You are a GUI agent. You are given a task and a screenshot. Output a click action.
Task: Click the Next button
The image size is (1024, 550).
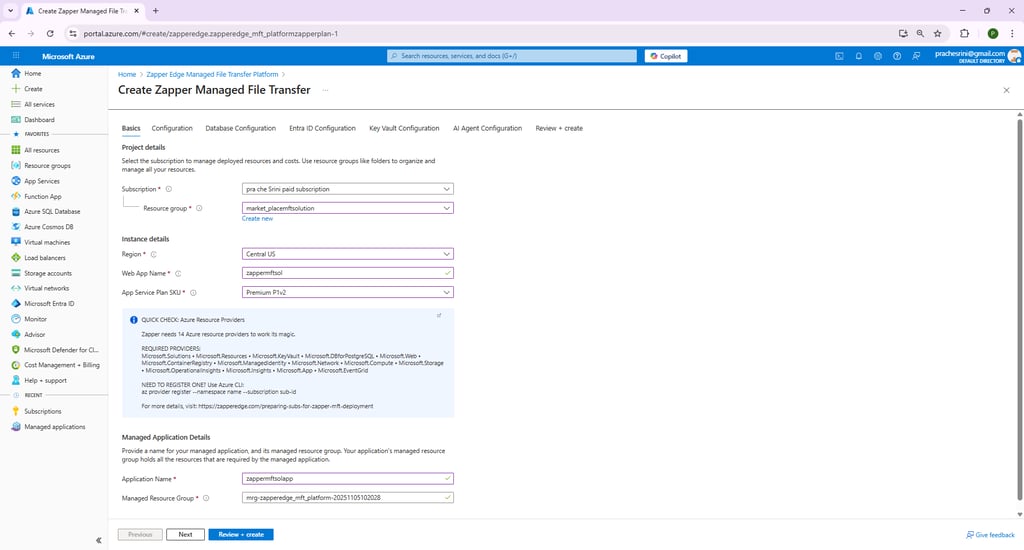[185, 534]
